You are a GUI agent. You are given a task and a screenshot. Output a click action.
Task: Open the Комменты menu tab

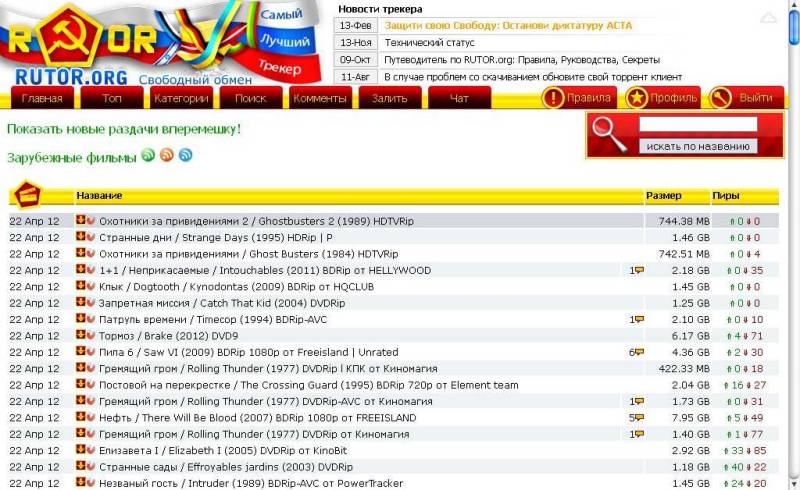click(320, 98)
